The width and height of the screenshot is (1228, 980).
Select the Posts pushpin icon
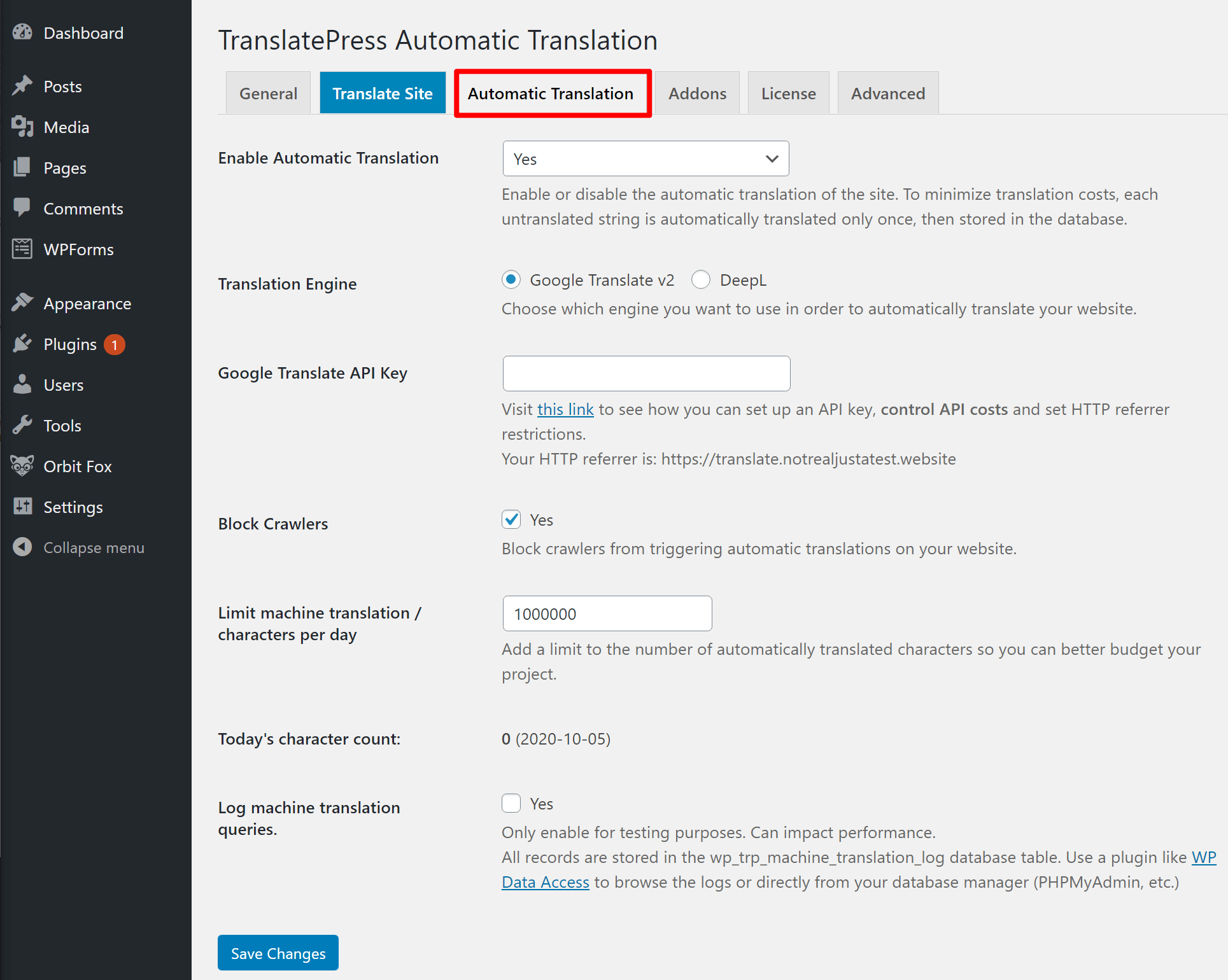[23, 86]
